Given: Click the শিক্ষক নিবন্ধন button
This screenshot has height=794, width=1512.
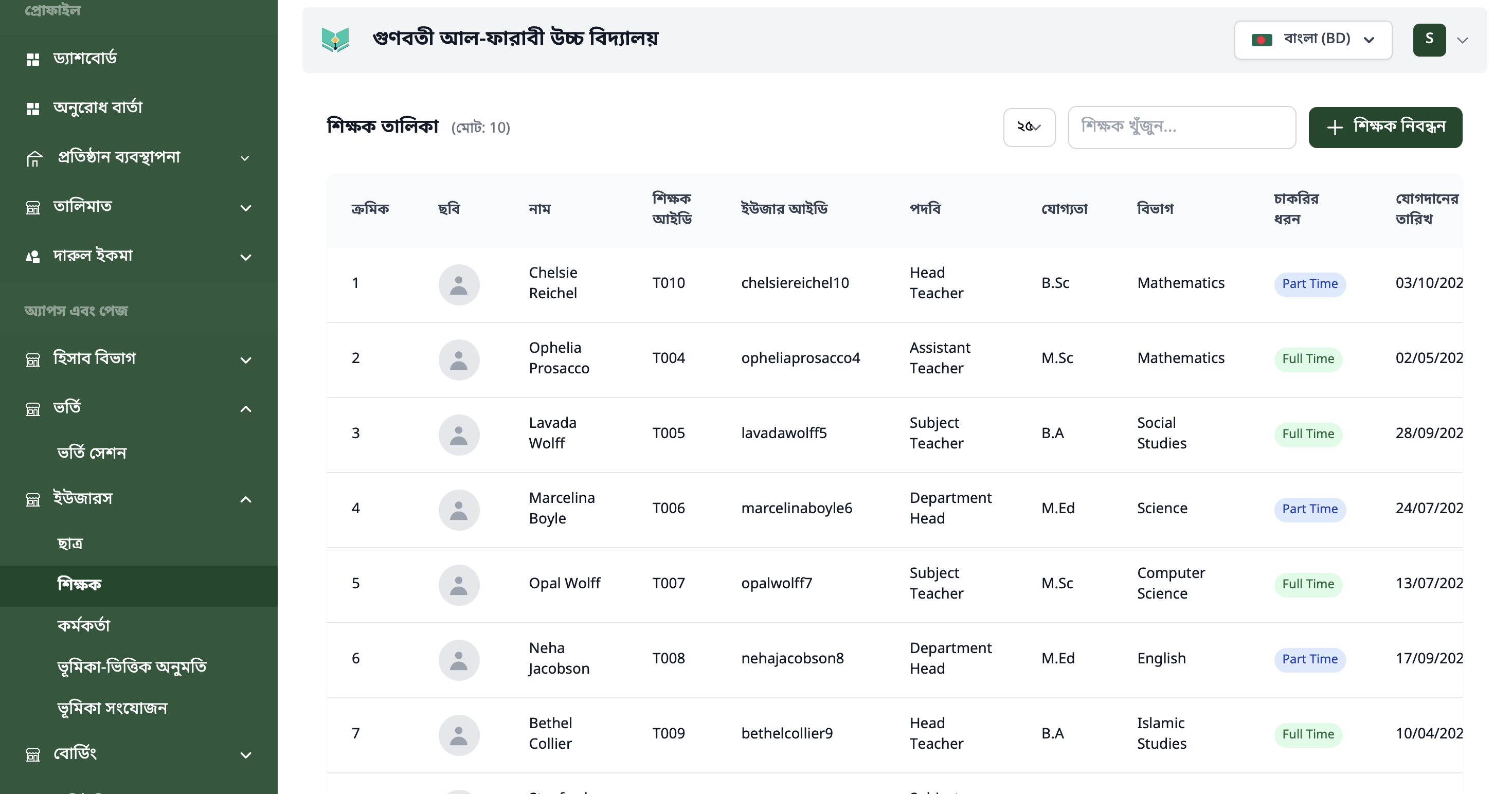Looking at the screenshot, I should (x=1385, y=128).
